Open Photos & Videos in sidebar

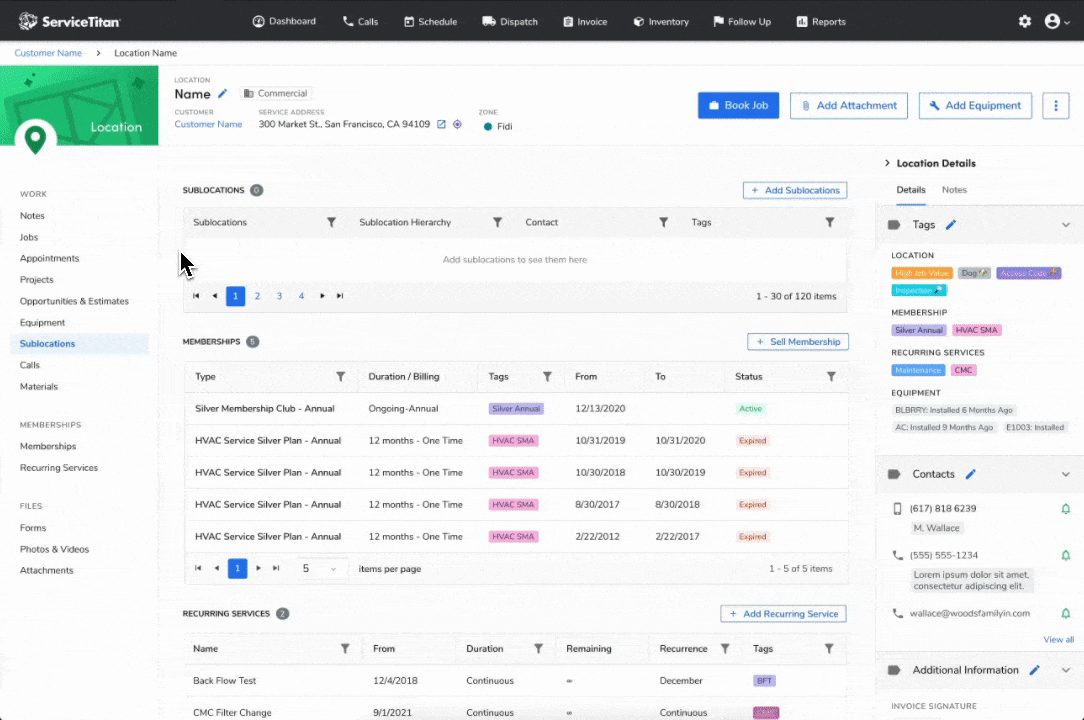point(54,549)
